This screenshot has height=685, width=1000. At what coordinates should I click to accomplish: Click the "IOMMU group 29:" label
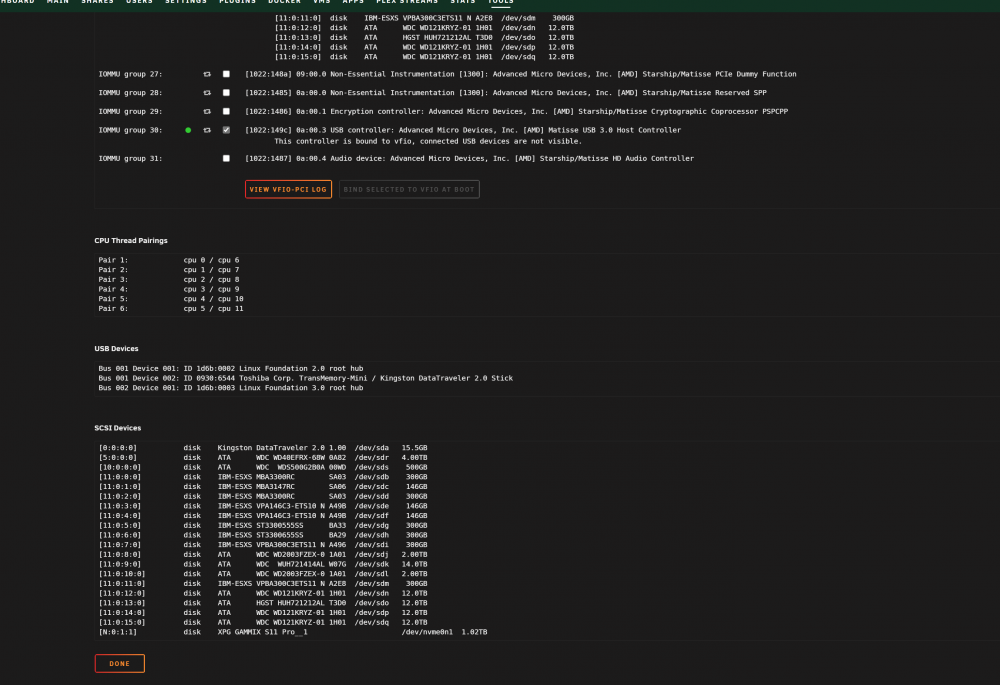click(x=130, y=111)
